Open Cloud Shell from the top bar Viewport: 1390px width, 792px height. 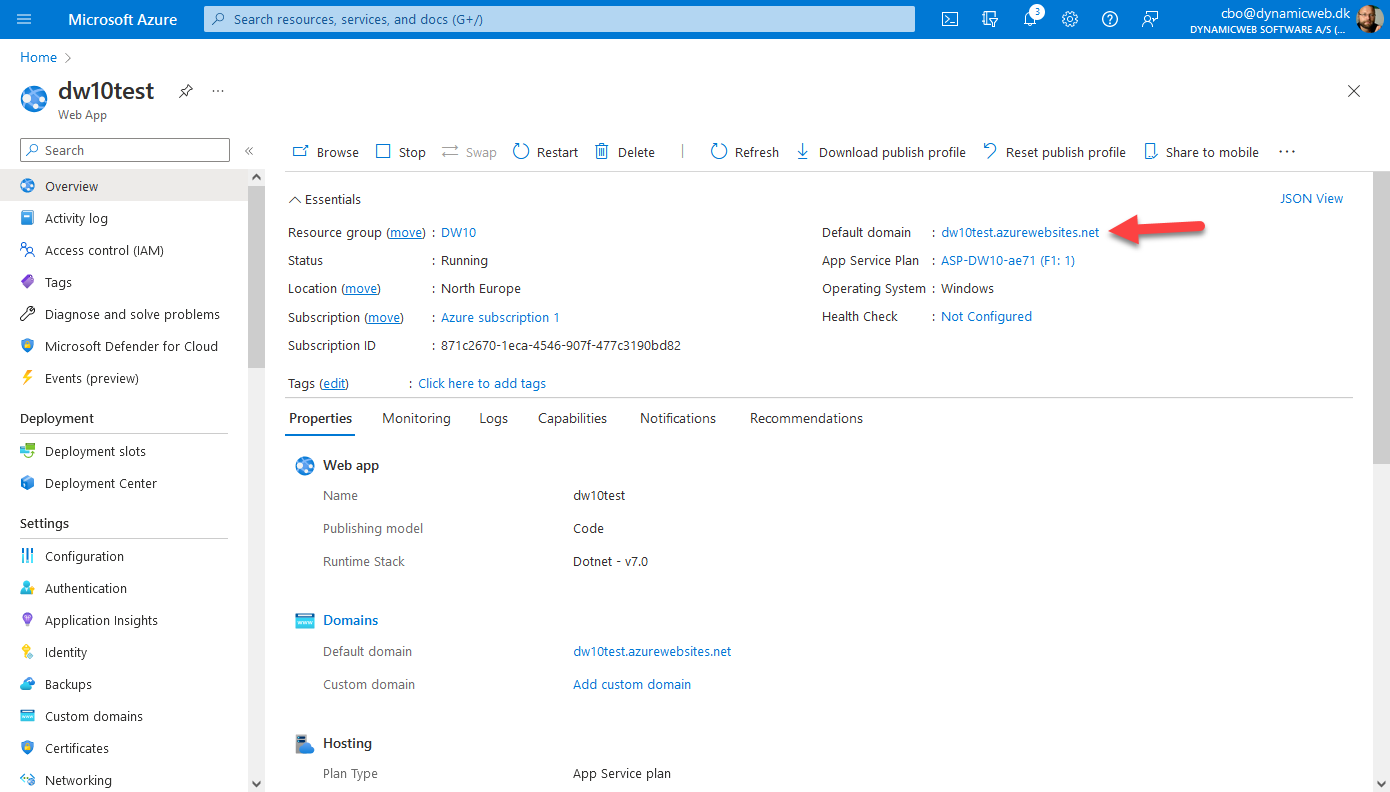tap(950, 19)
